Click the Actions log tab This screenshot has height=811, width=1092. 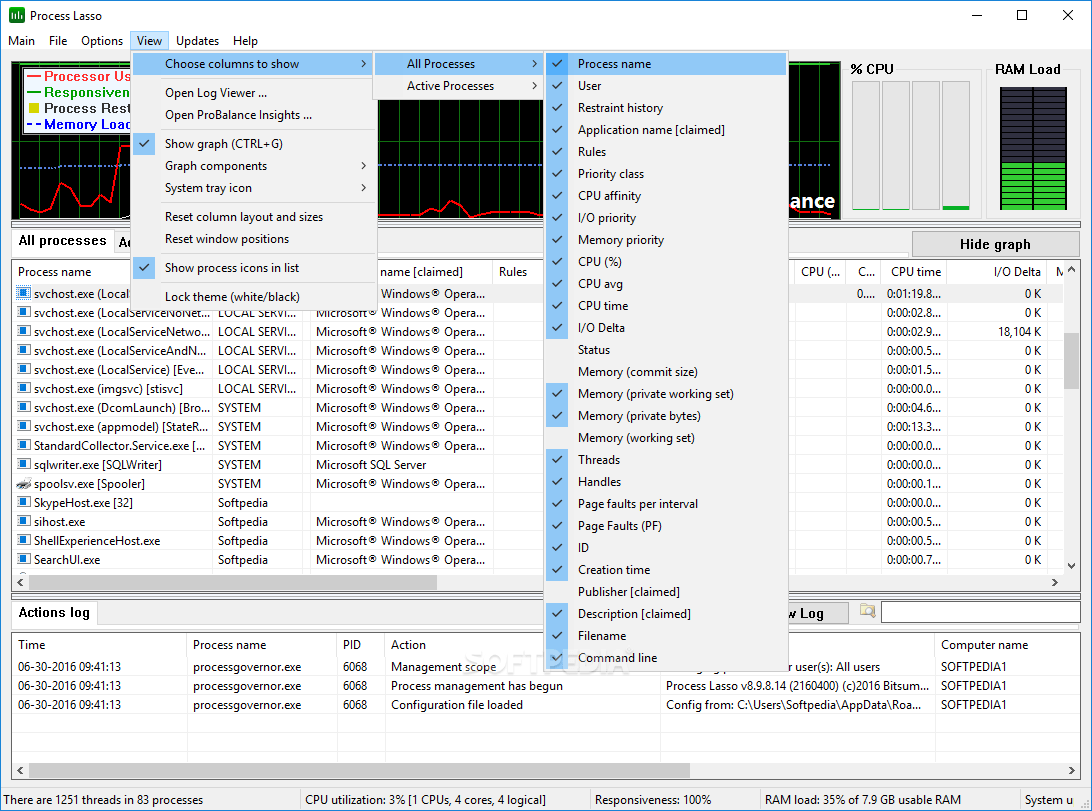point(54,613)
